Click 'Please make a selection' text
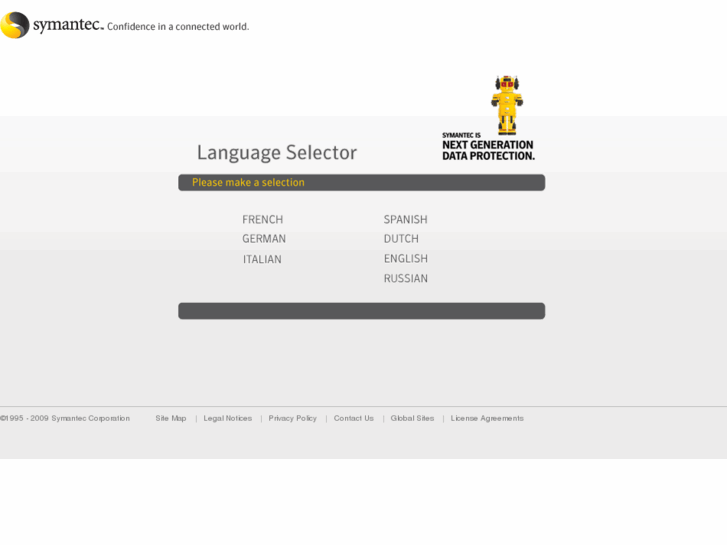This screenshot has width=727, height=545. 248,182
